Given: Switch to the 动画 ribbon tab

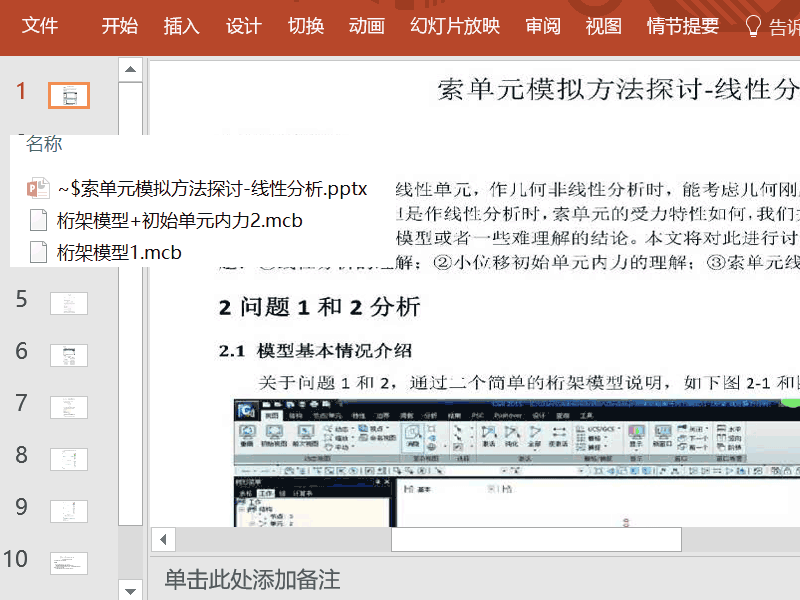Looking at the screenshot, I should point(366,26).
